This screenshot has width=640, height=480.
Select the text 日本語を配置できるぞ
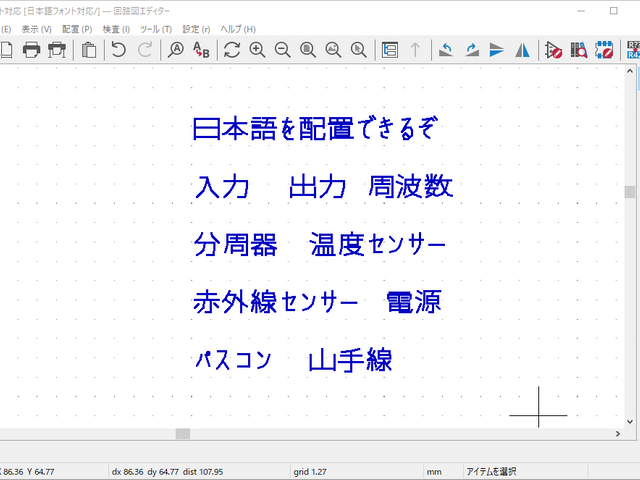point(315,128)
